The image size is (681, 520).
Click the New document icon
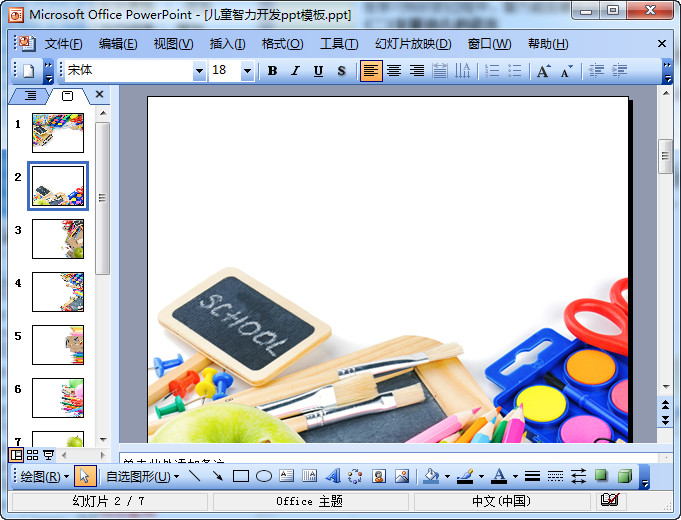[x=29, y=70]
